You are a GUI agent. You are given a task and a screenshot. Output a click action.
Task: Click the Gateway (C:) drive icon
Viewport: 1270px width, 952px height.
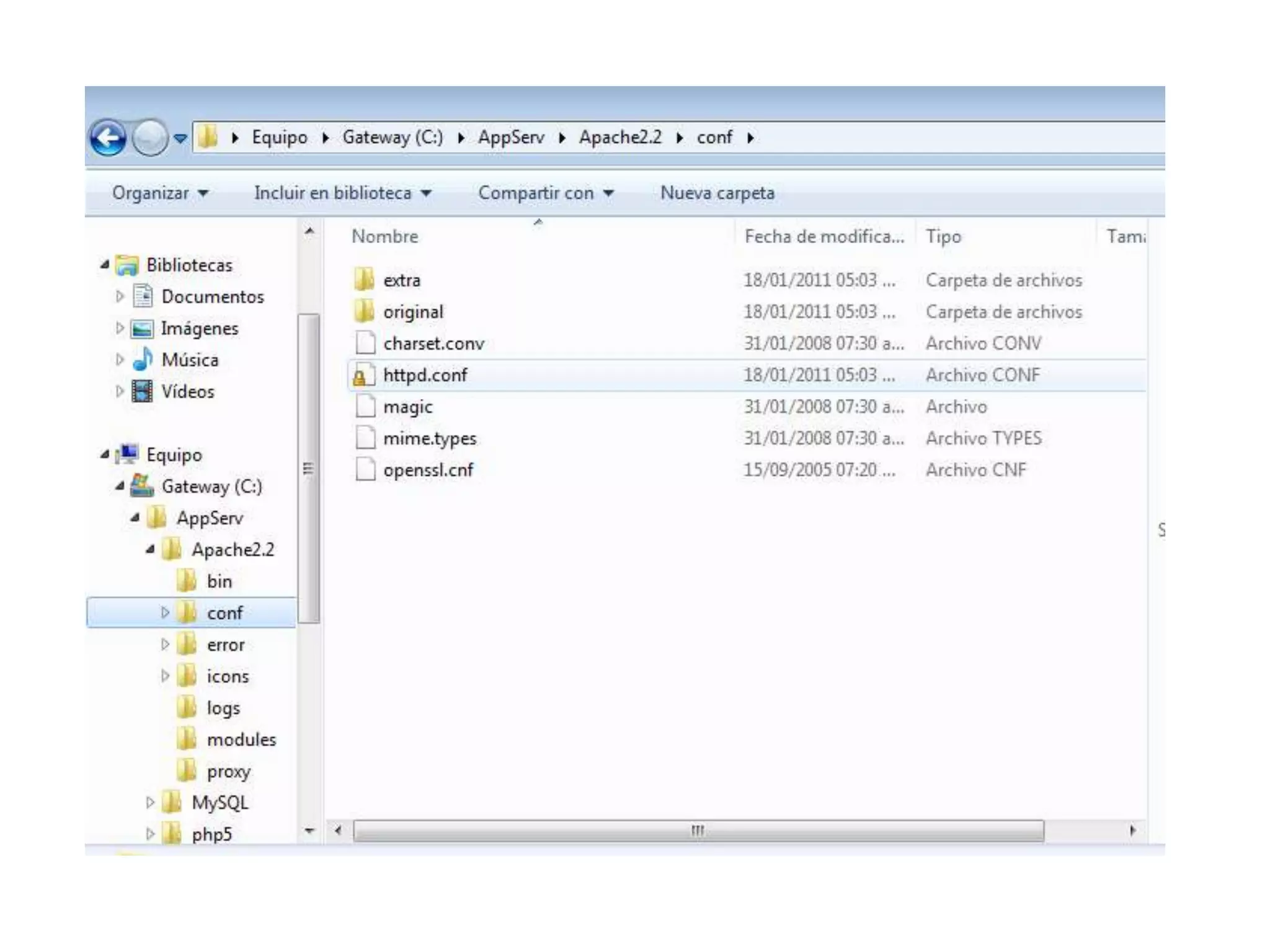click(x=142, y=486)
